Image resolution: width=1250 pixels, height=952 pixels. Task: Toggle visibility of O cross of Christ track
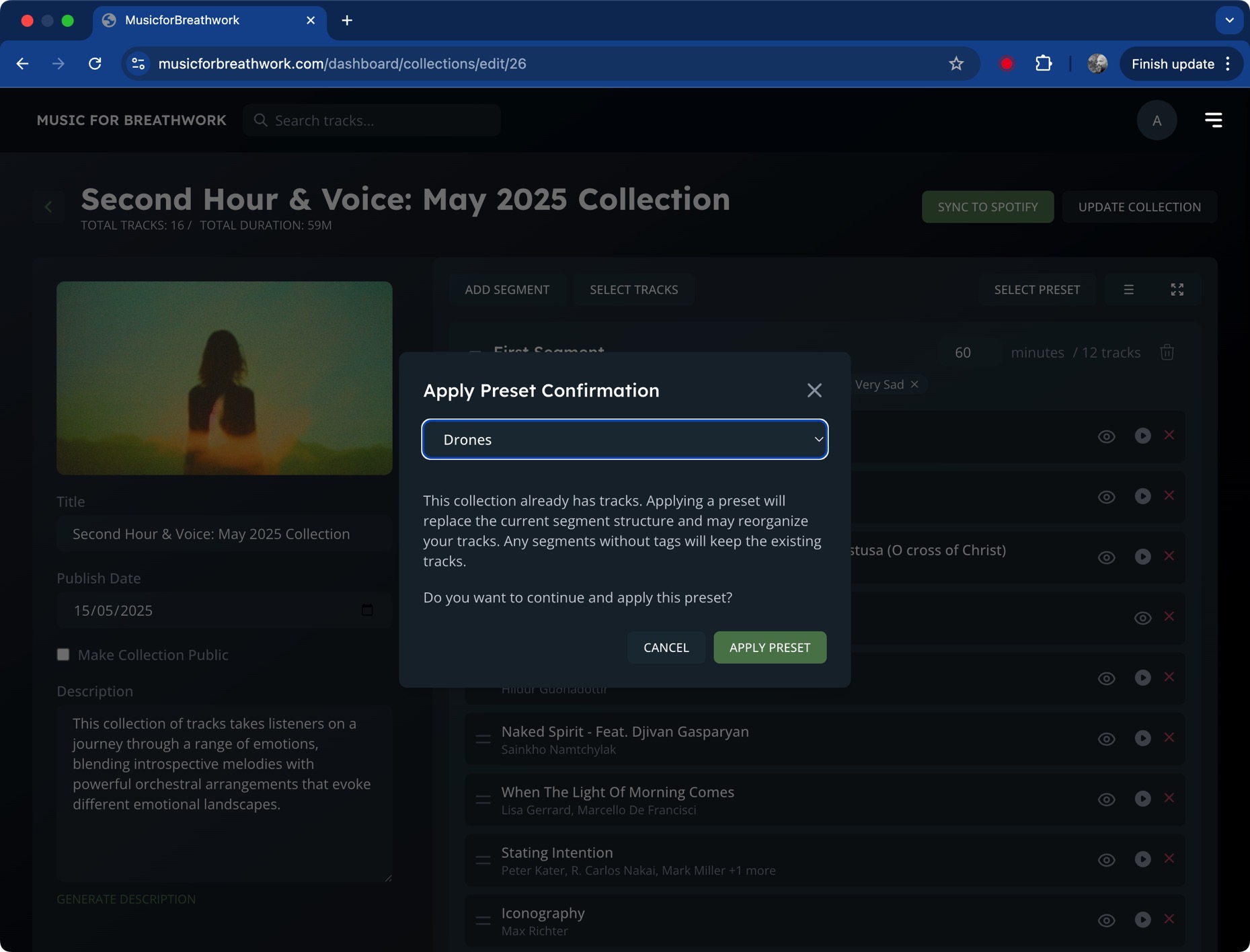pos(1106,557)
